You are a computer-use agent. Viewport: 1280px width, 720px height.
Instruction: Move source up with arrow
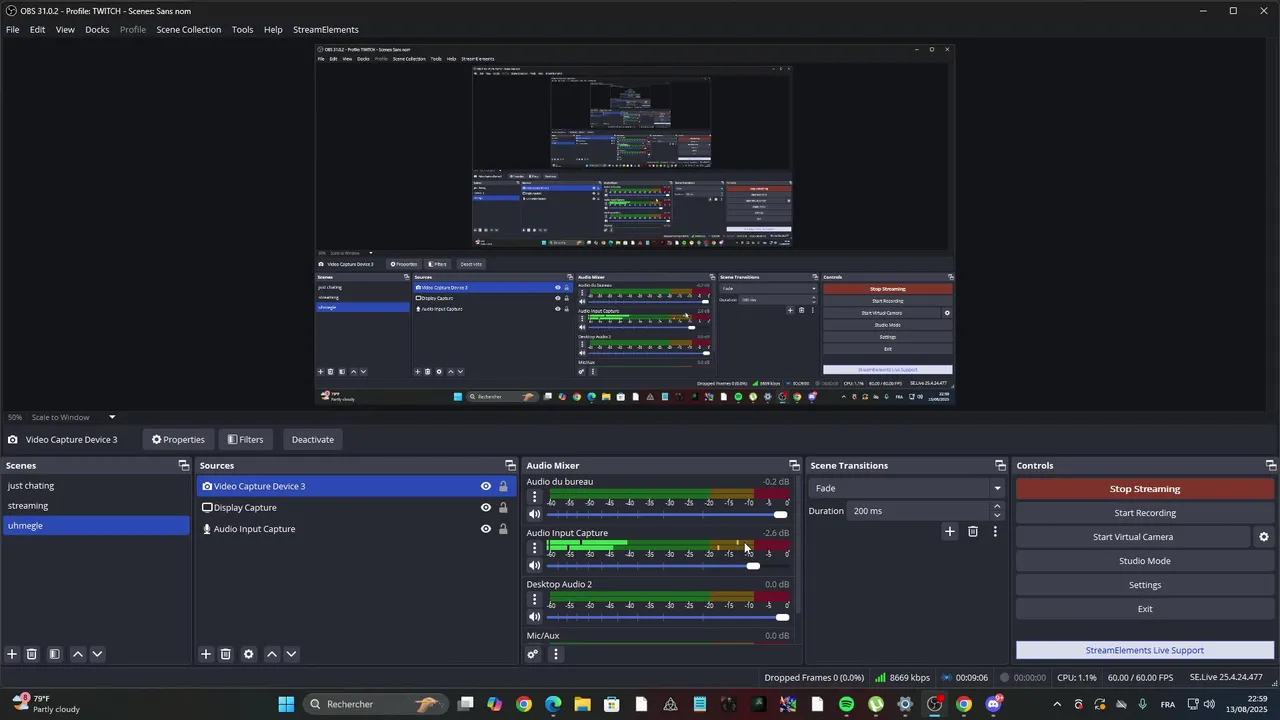click(x=272, y=654)
